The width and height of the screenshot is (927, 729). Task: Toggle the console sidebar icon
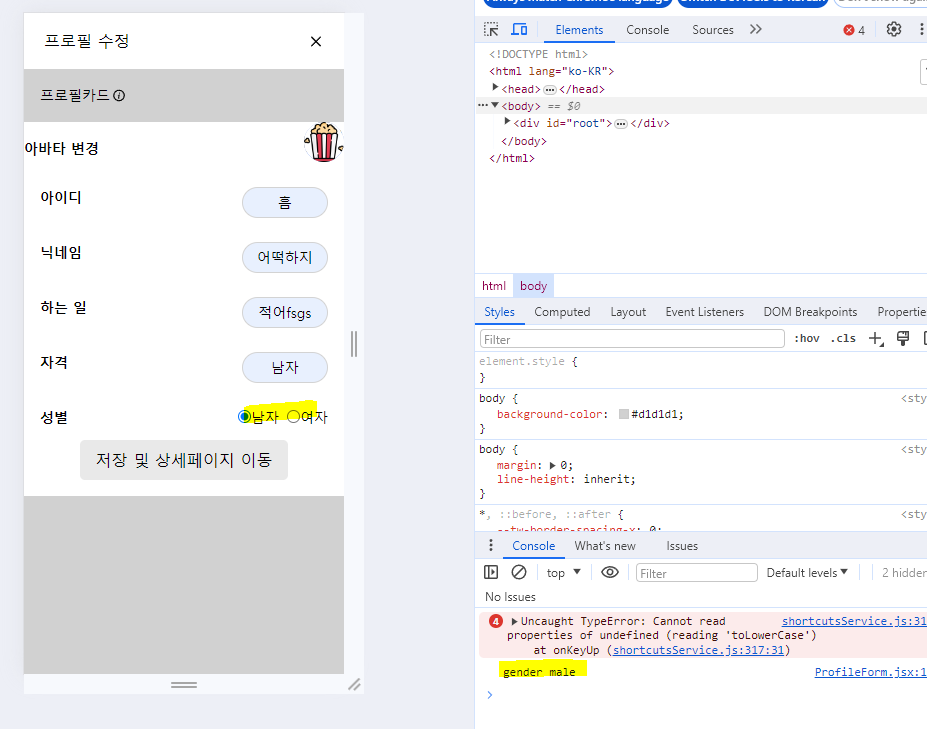pos(491,572)
